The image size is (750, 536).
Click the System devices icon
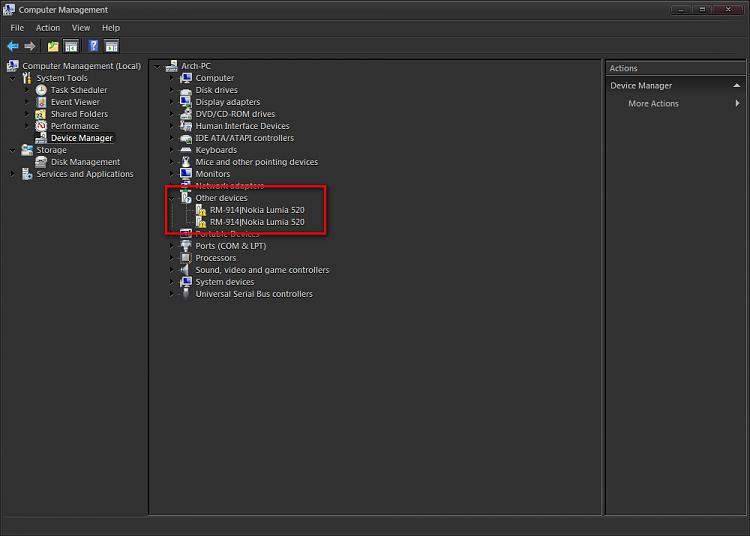tap(186, 282)
